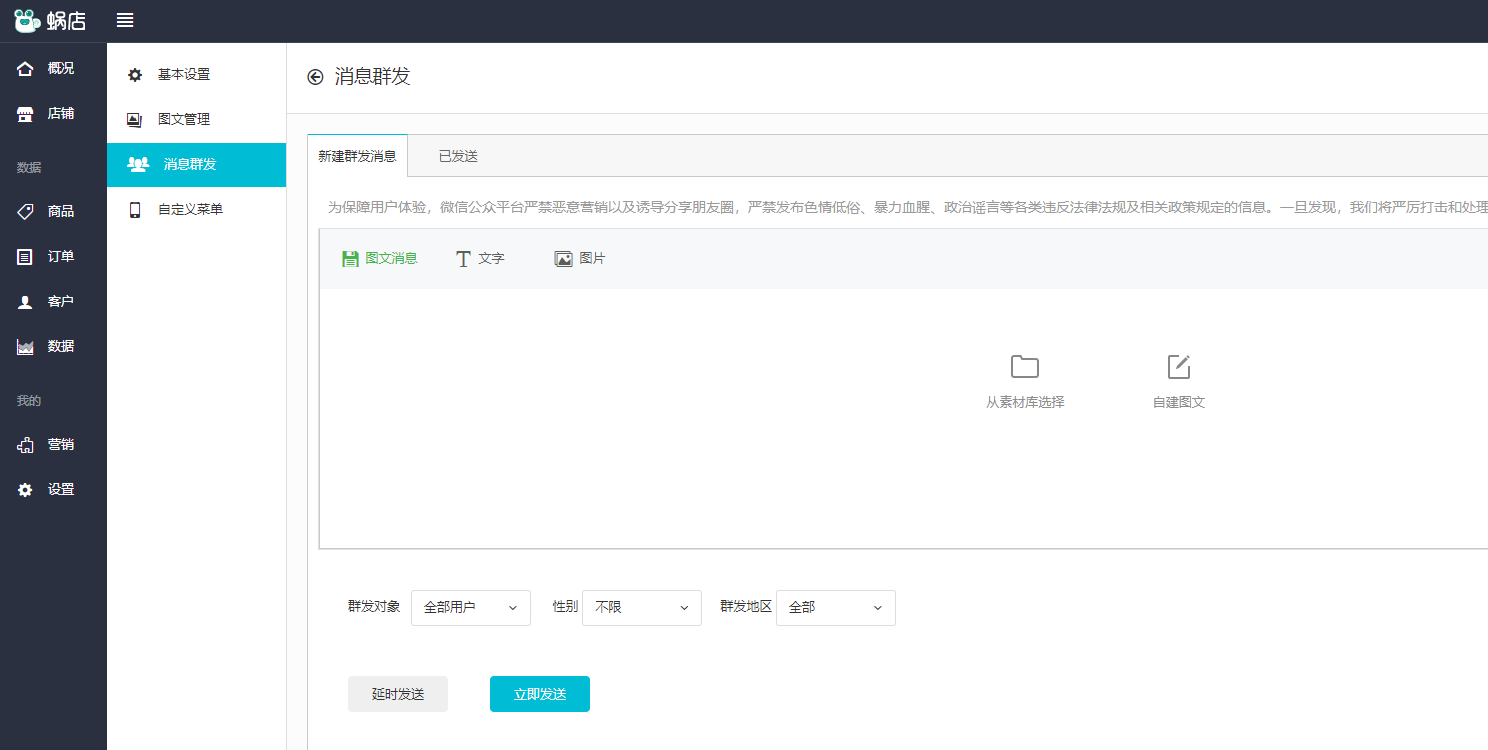Viewport: 1488px width, 750px height.
Task: Click 自建图文 to create new article
Action: click(1178, 380)
